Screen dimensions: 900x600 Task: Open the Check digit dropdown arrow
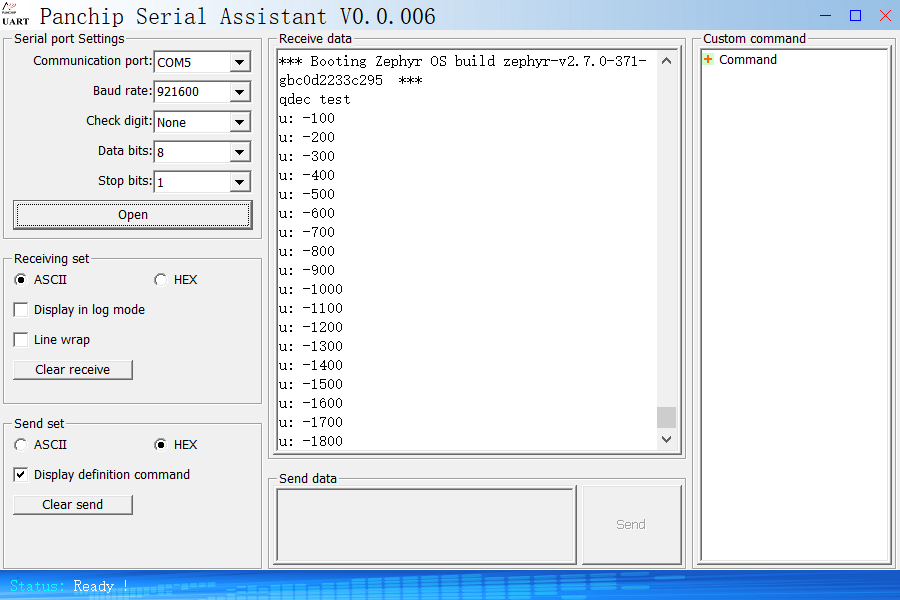point(240,122)
